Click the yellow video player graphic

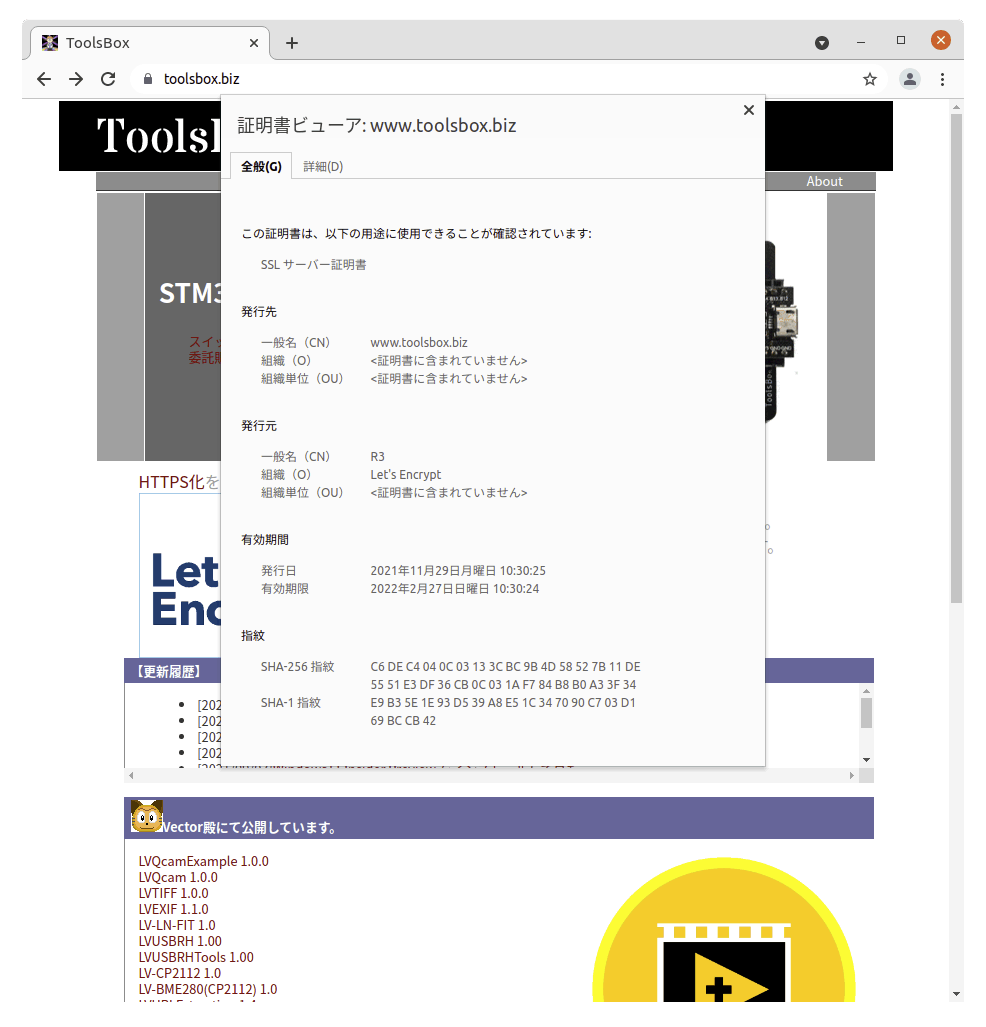pos(723,930)
